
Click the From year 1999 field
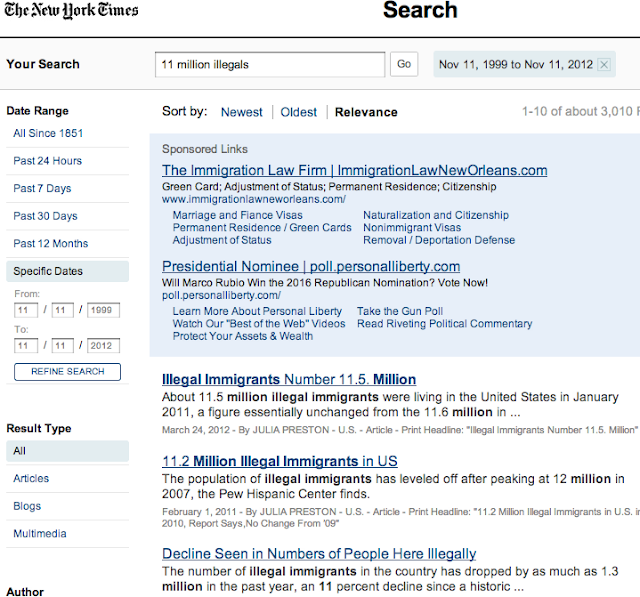tap(103, 310)
